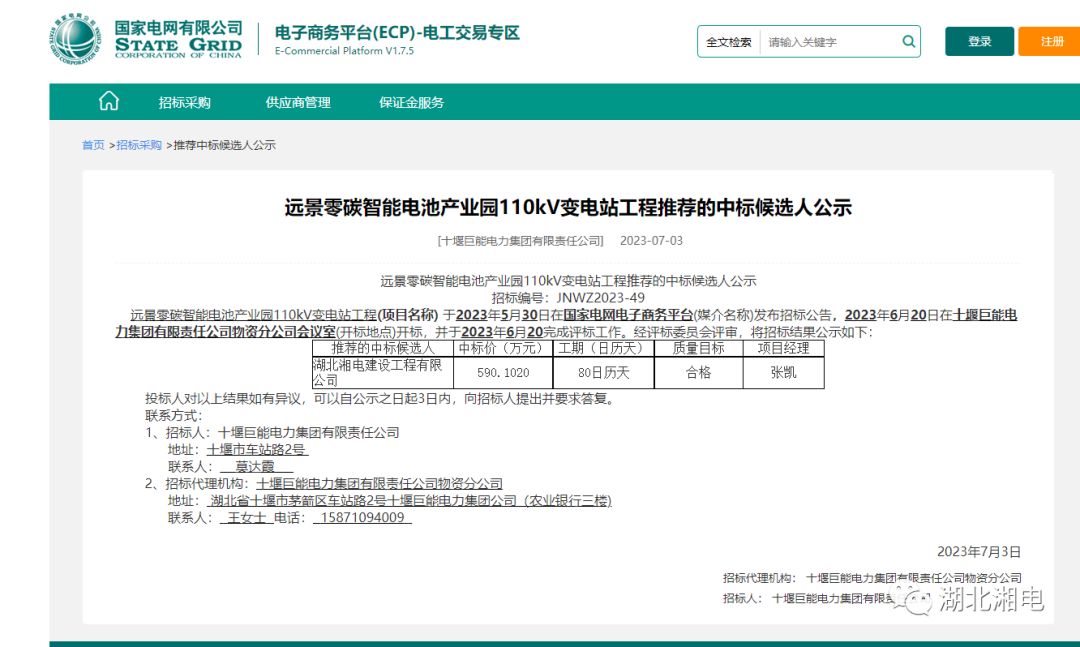The height and width of the screenshot is (647, 1080).
Task: Open the 保证金服务 menu
Action: (411, 103)
